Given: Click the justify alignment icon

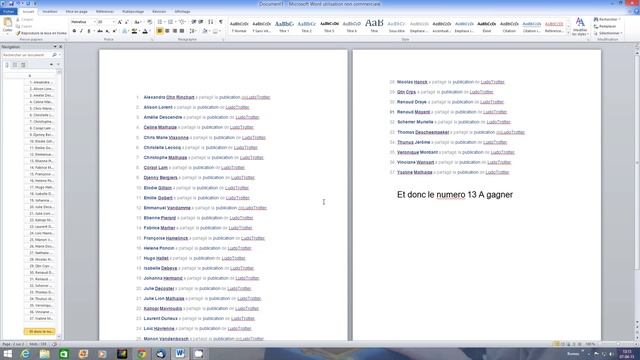Looking at the screenshot, I should pyautogui.click(x=182, y=31).
